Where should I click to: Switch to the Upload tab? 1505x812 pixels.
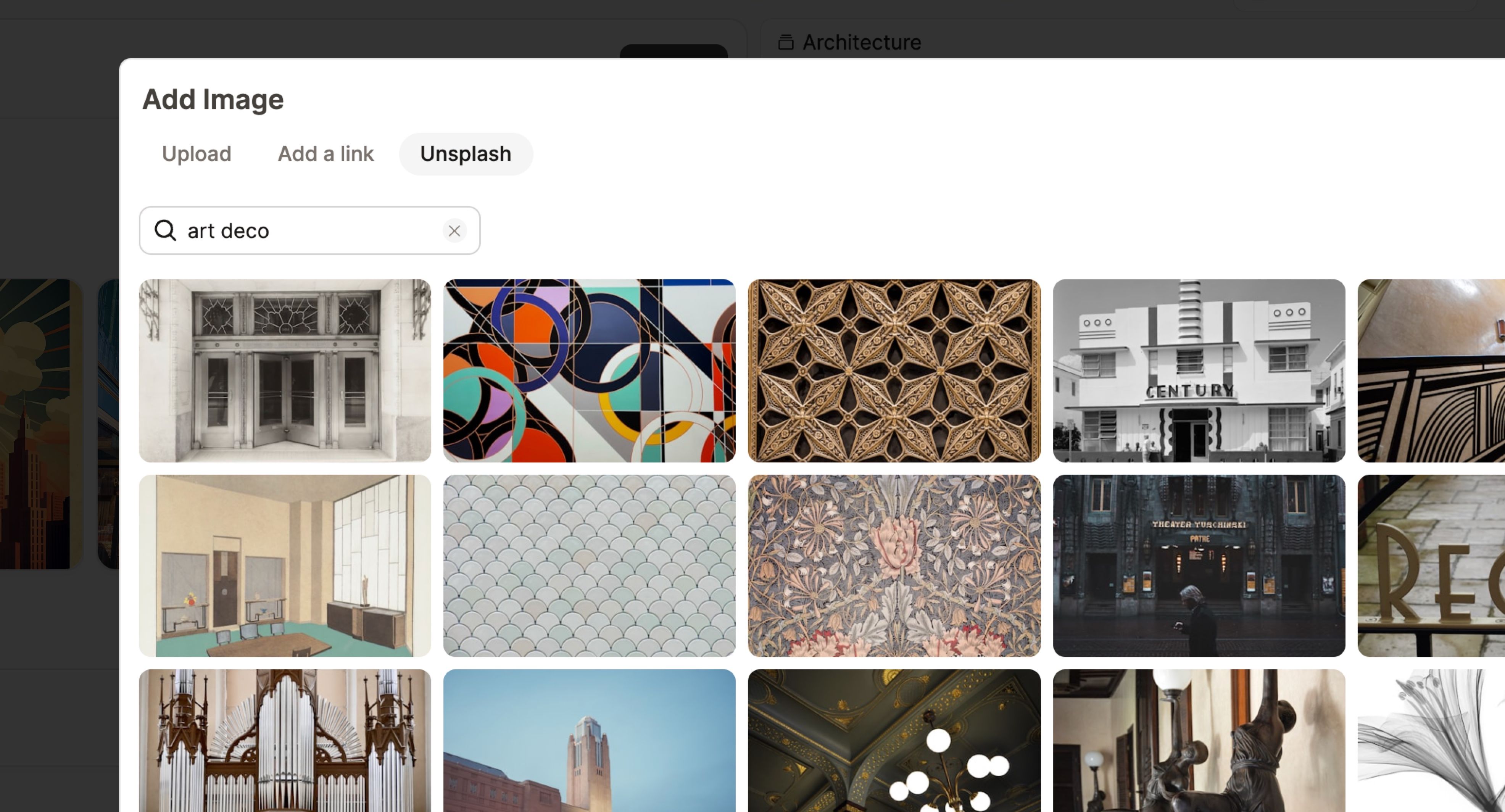196,154
